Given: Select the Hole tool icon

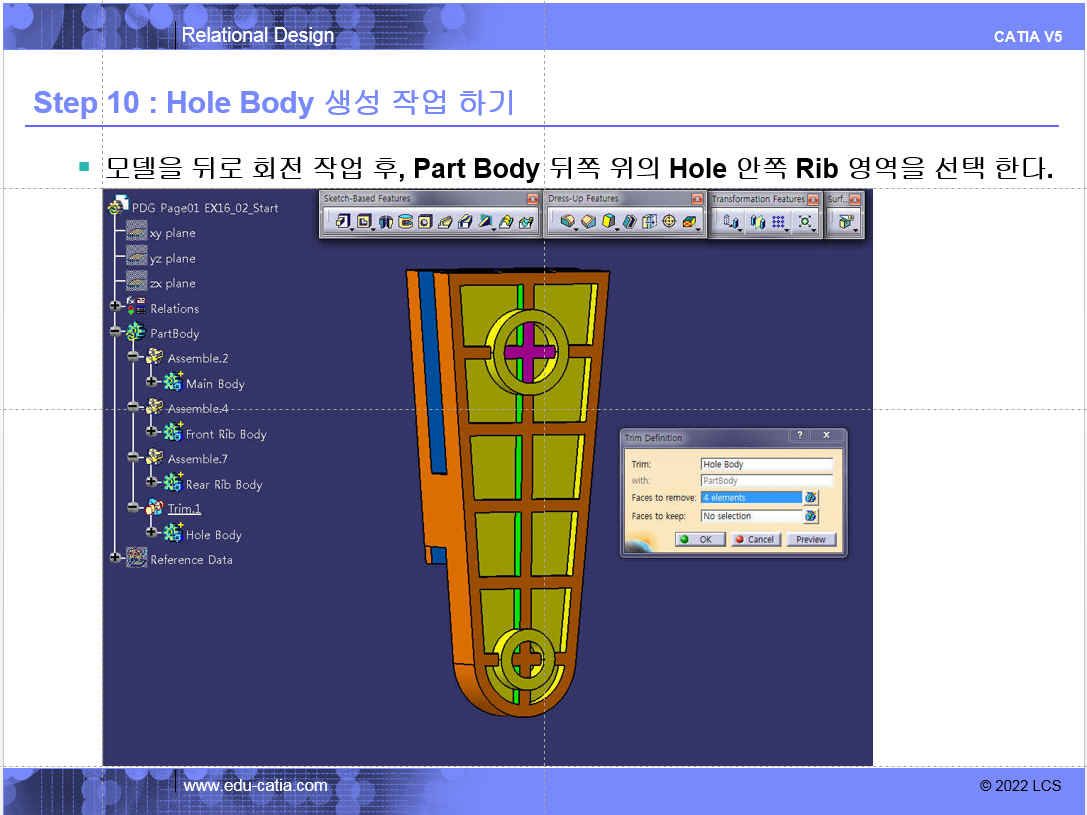Looking at the screenshot, I should [x=424, y=222].
